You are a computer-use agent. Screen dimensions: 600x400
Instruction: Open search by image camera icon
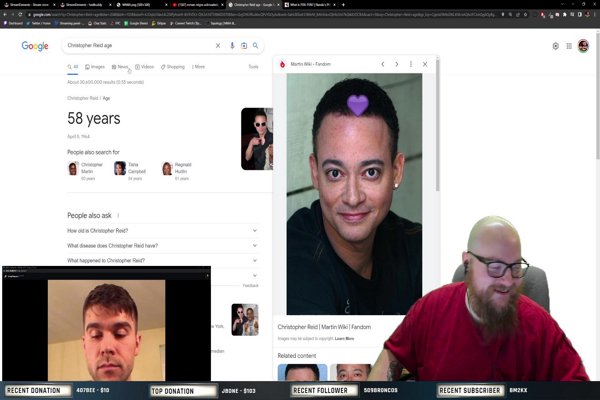(244, 46)
